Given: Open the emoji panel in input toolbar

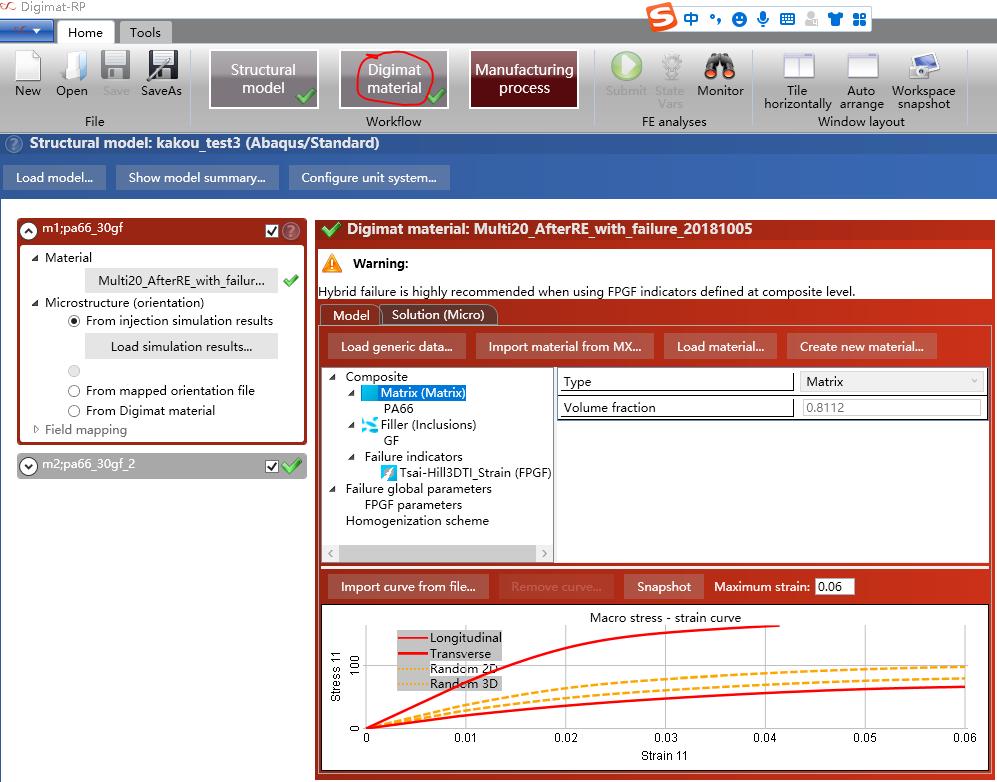Looking at the screenshot, I should point(739,19).
